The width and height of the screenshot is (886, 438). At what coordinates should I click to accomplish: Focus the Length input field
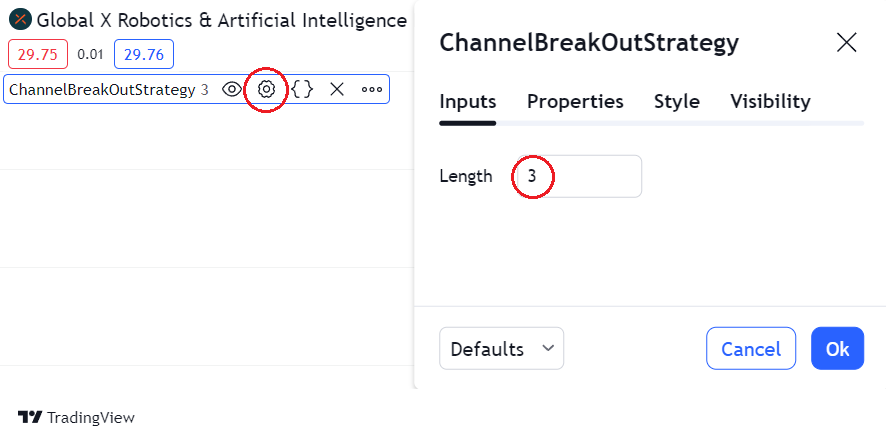point(577,176)
